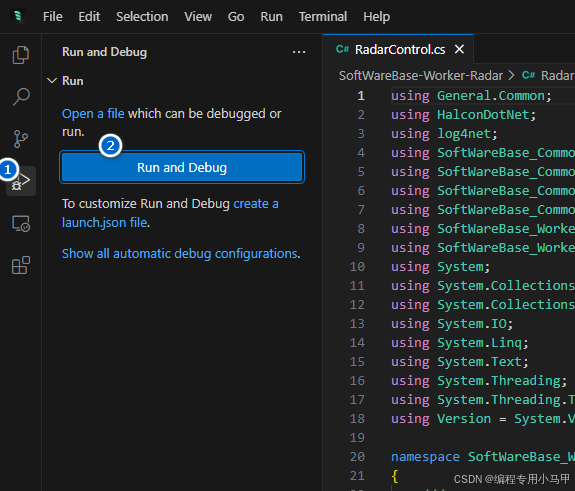Click 'using System.IO;' code line
Viewport: 575px width, 491px height.
pos(452,324)
